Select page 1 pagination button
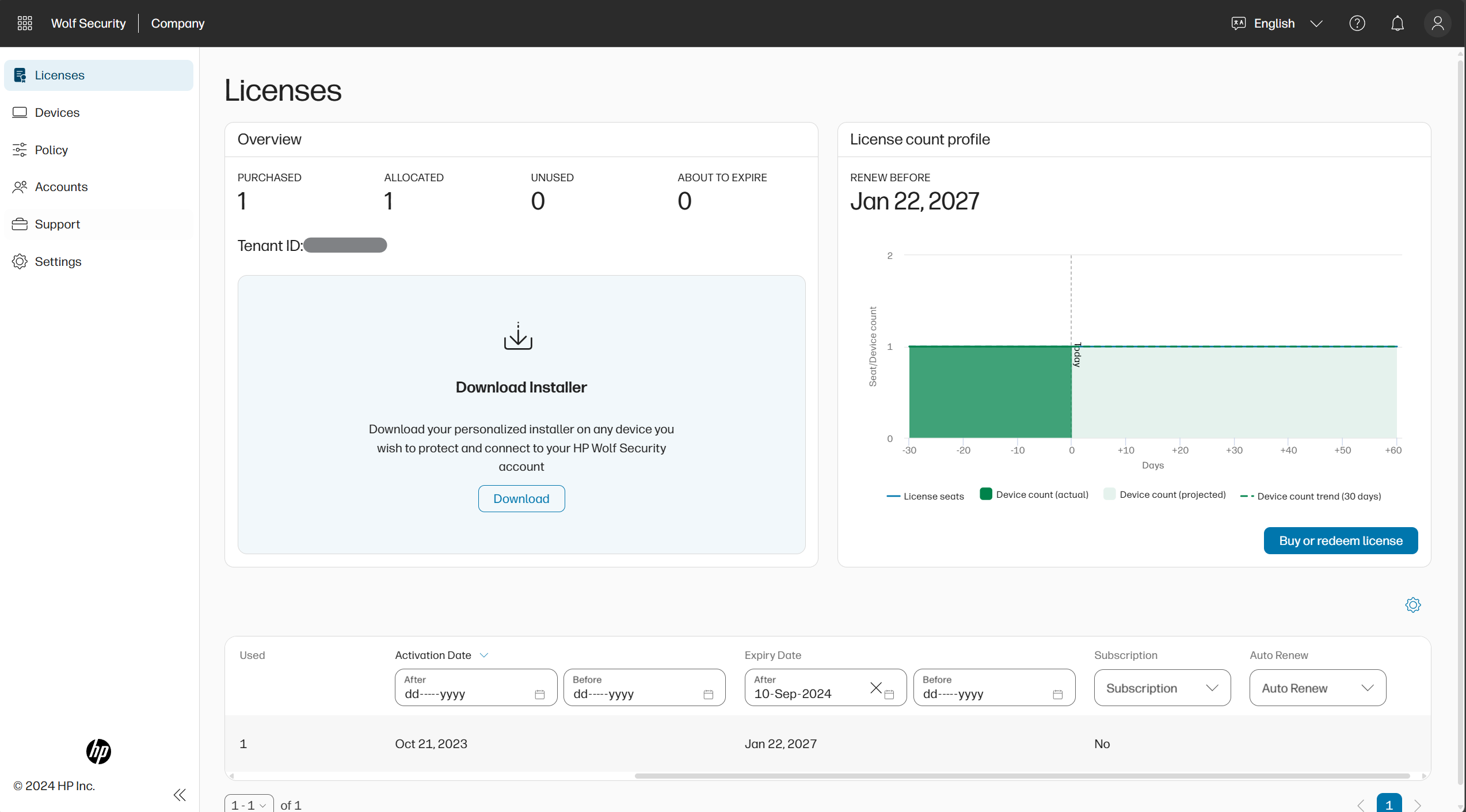 [x=1389, y=804]
